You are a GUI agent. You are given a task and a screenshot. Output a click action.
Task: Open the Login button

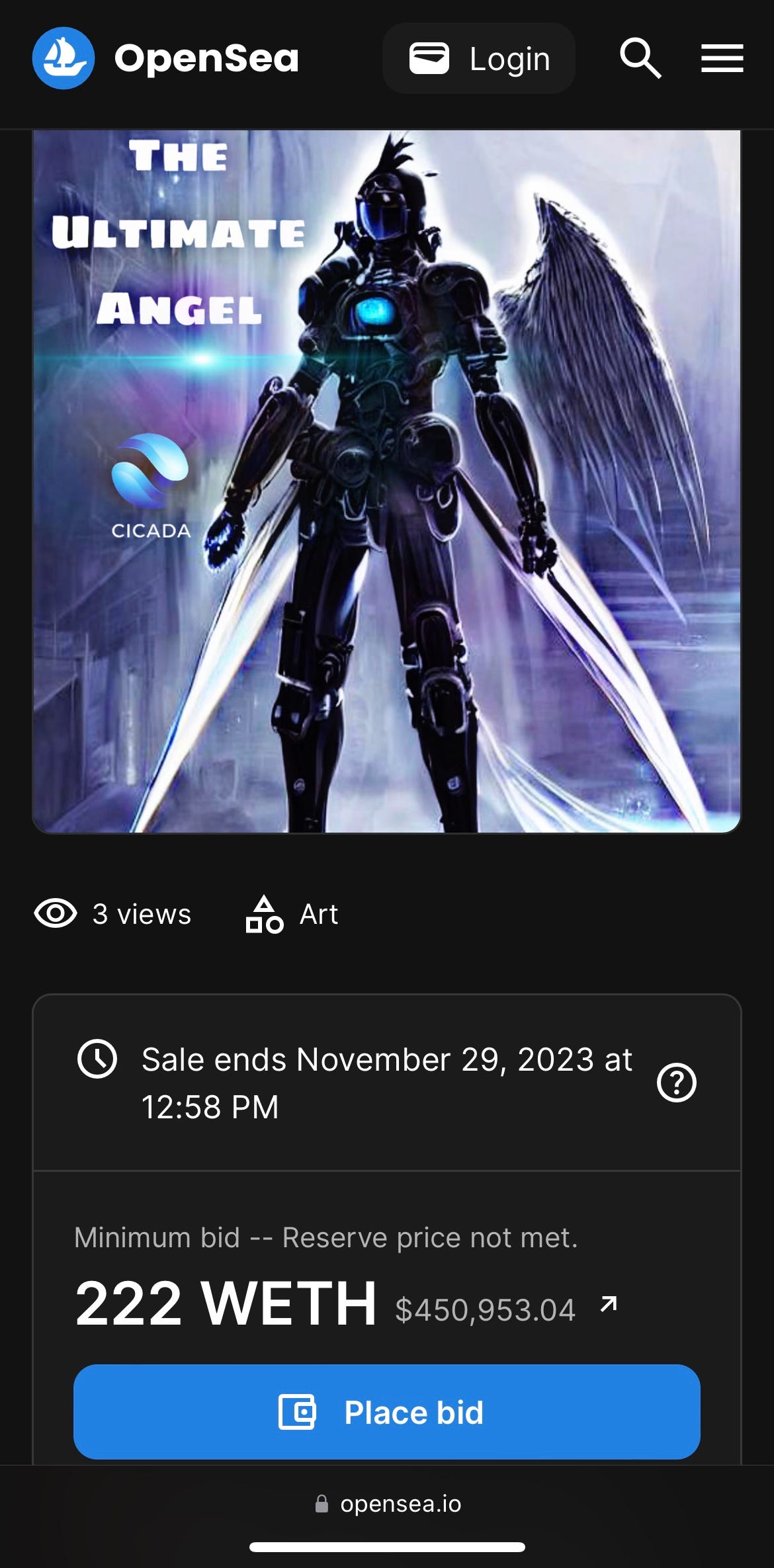pos(478,58)
